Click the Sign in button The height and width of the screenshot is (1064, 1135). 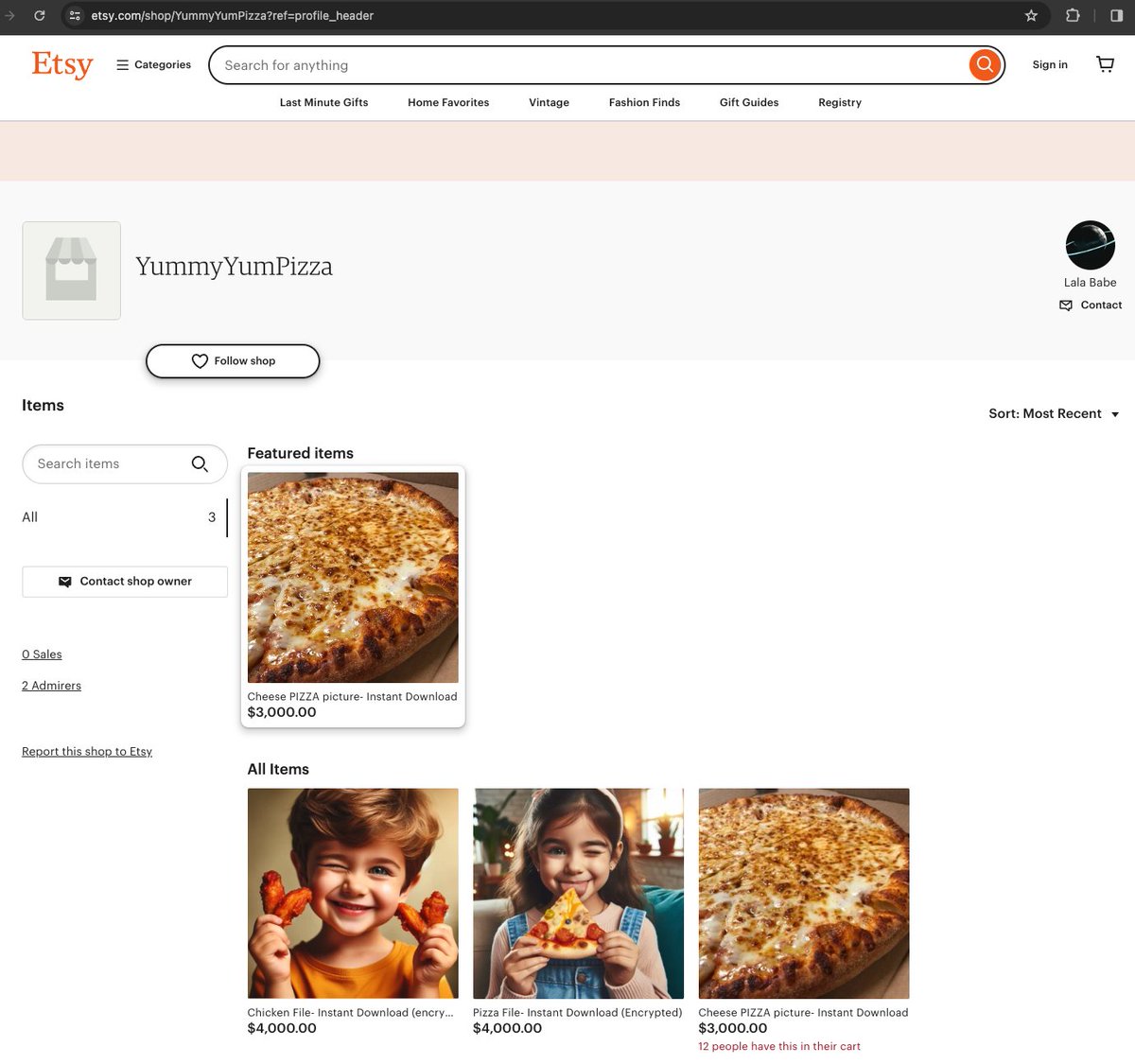(1049, 64)
